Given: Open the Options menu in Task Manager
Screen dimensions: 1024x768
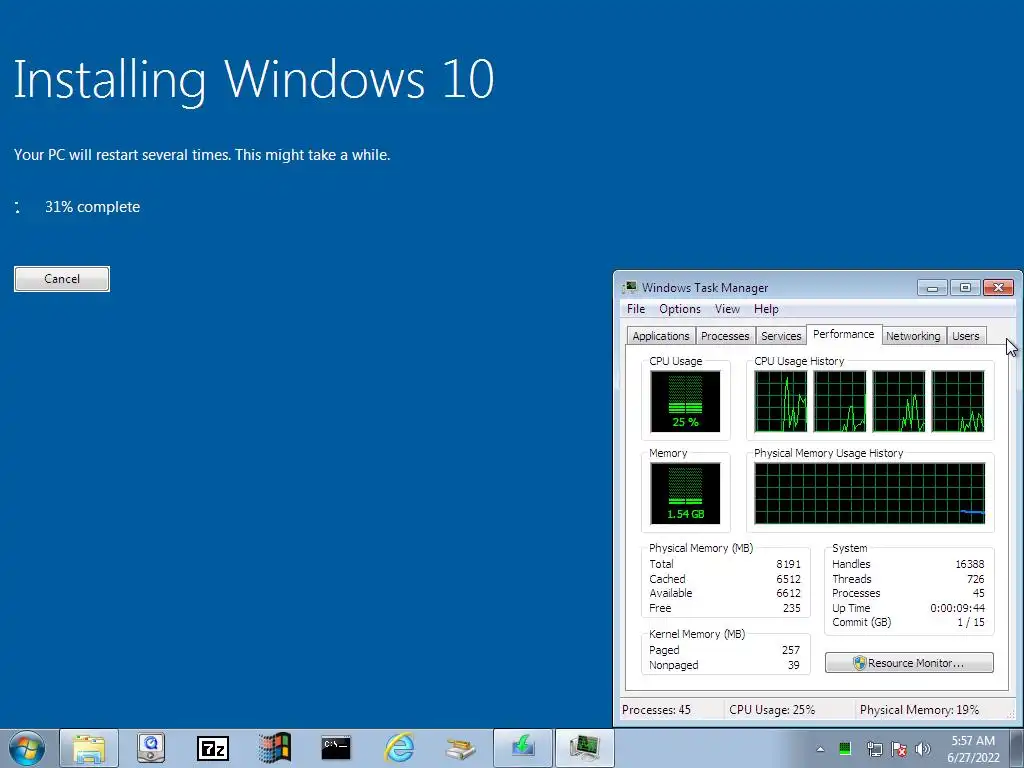Looking at the screenshot, I should coord(679,309).
